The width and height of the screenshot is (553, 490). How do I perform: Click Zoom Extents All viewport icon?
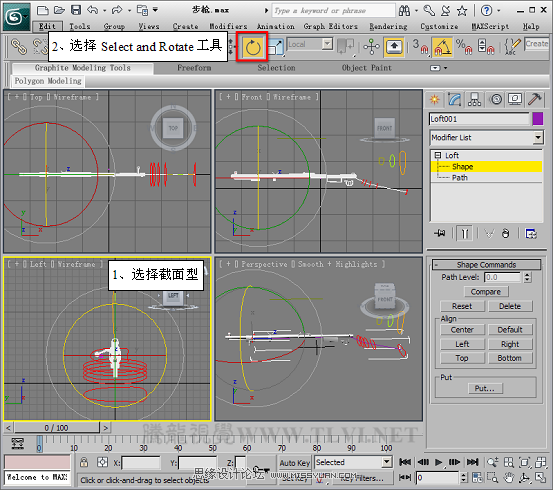point(541,462)
